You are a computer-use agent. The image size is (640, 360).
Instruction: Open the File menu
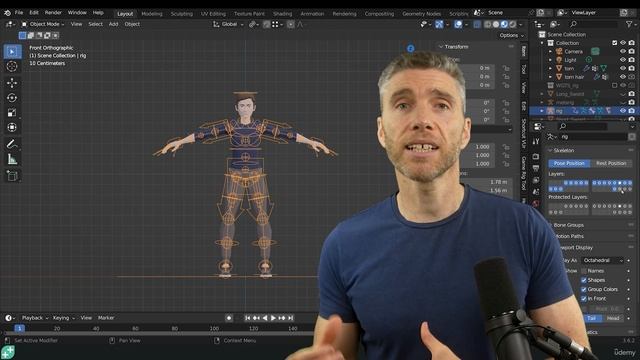pos(19,13)
